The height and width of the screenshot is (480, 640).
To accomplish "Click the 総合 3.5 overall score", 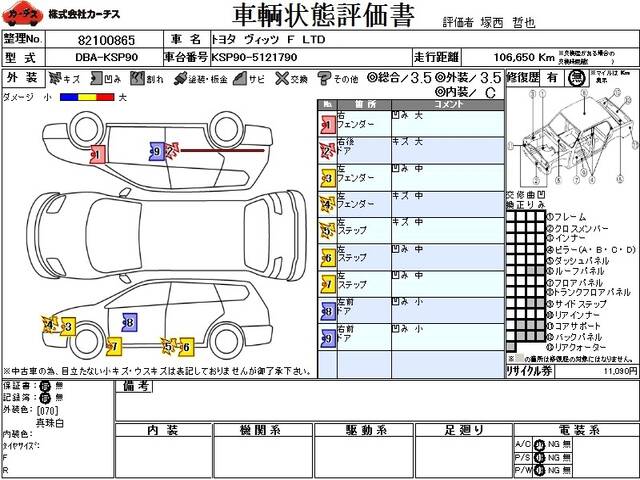I will coord(399,78).
